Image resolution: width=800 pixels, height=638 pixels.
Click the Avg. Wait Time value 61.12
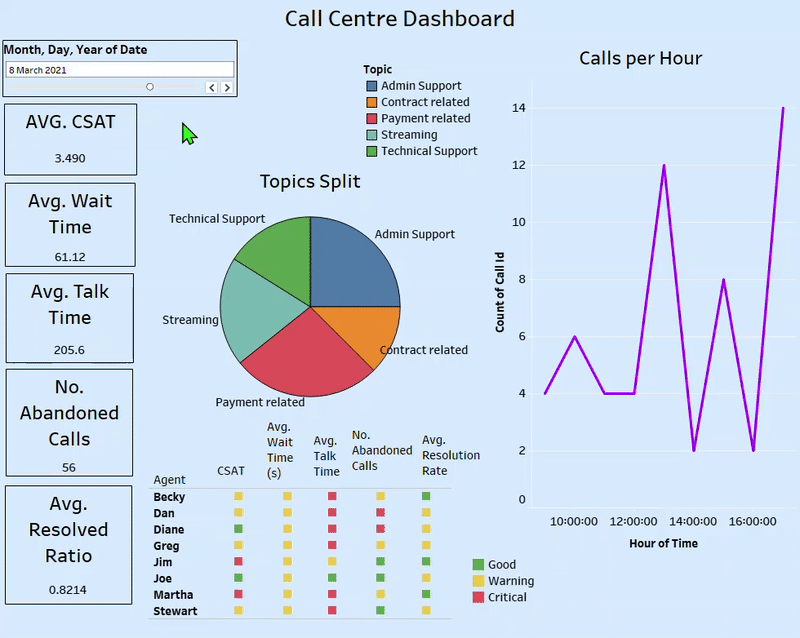coord(70,257)
